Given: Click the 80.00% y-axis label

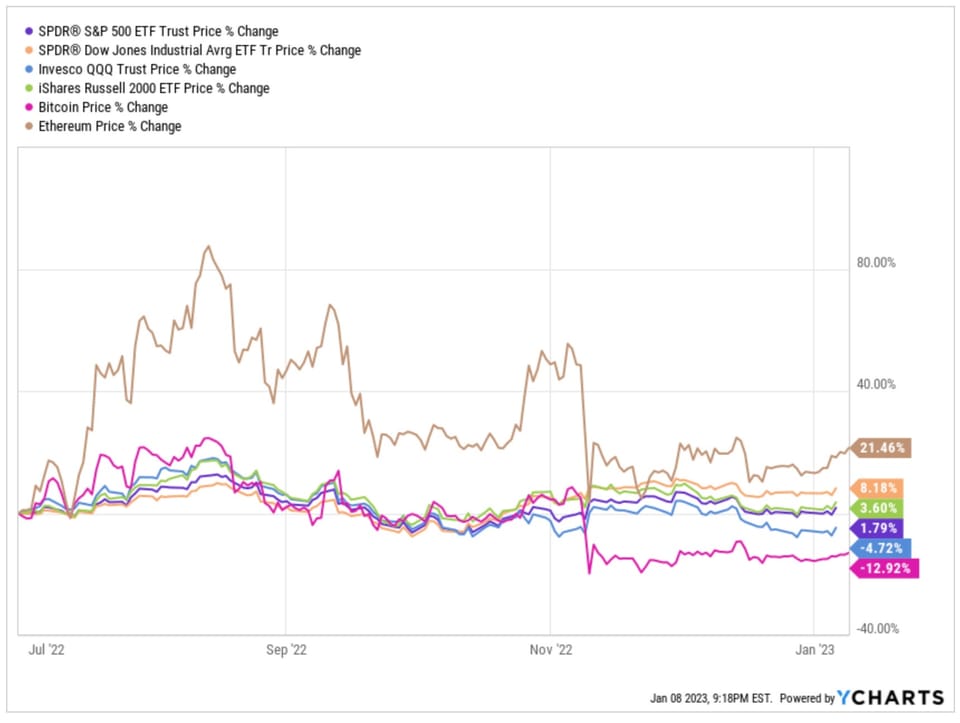Looking at the screenshot, I should [x=877, y=263].
